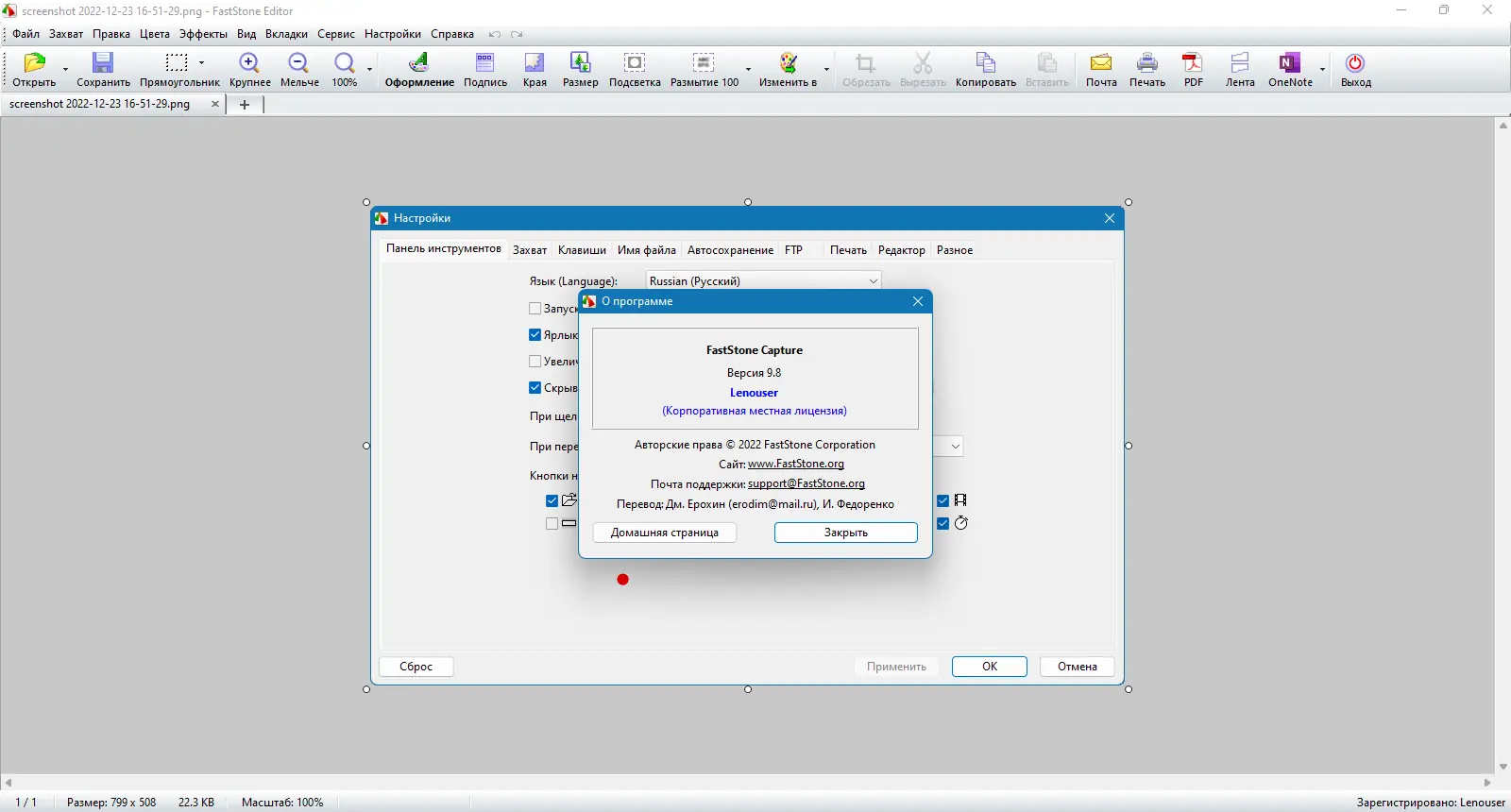
Task: Click the pictured Отмена button
Action: (1078, 667)
